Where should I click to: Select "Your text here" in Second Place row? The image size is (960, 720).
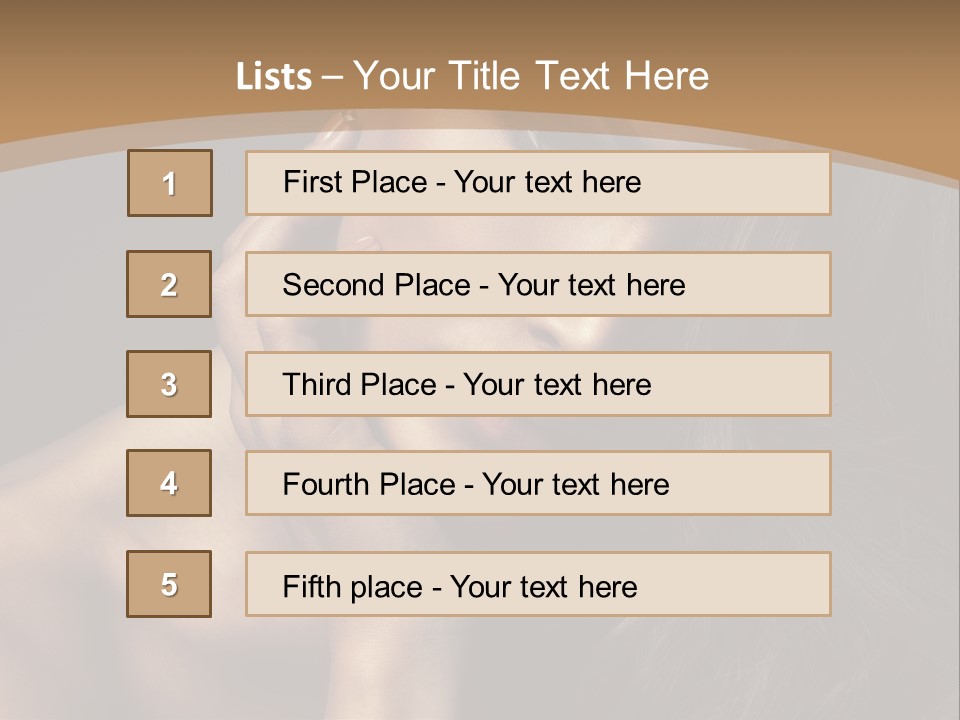tap(591, 285)
